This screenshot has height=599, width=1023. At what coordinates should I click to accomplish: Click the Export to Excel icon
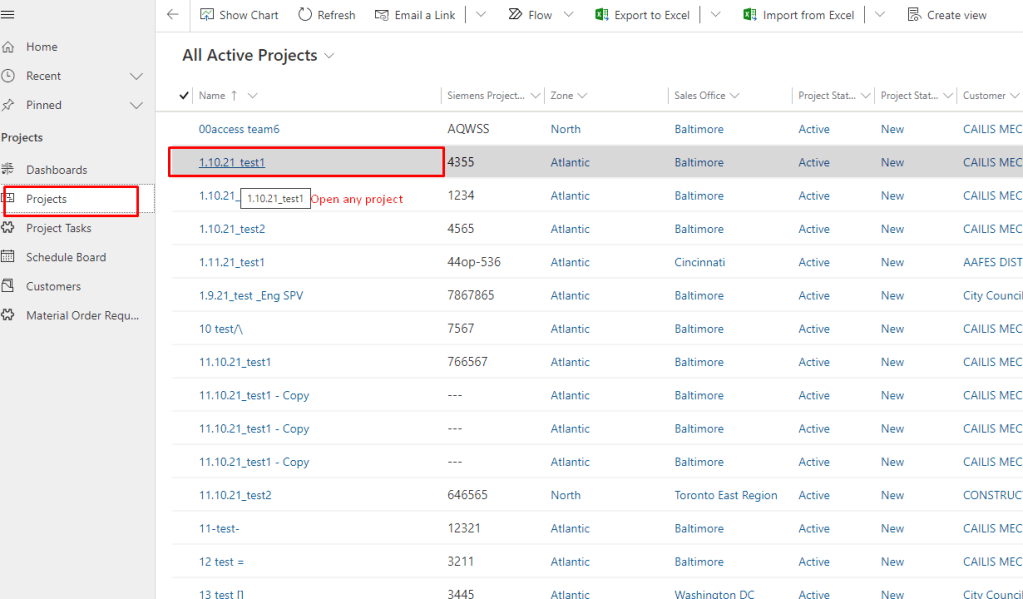[x=602, y=15]
